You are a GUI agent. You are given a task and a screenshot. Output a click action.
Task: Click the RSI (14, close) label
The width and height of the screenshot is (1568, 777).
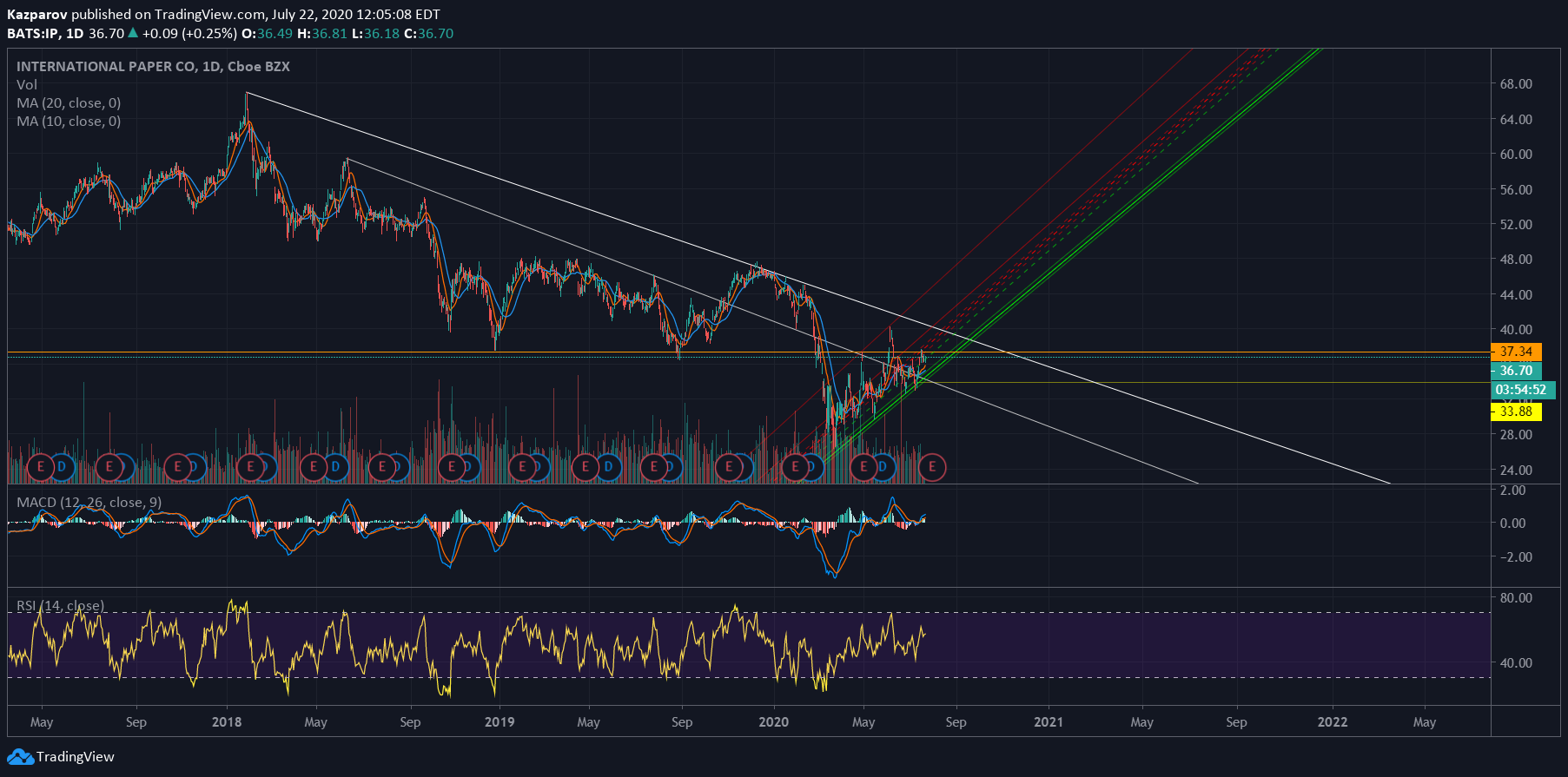click(60, 605)
